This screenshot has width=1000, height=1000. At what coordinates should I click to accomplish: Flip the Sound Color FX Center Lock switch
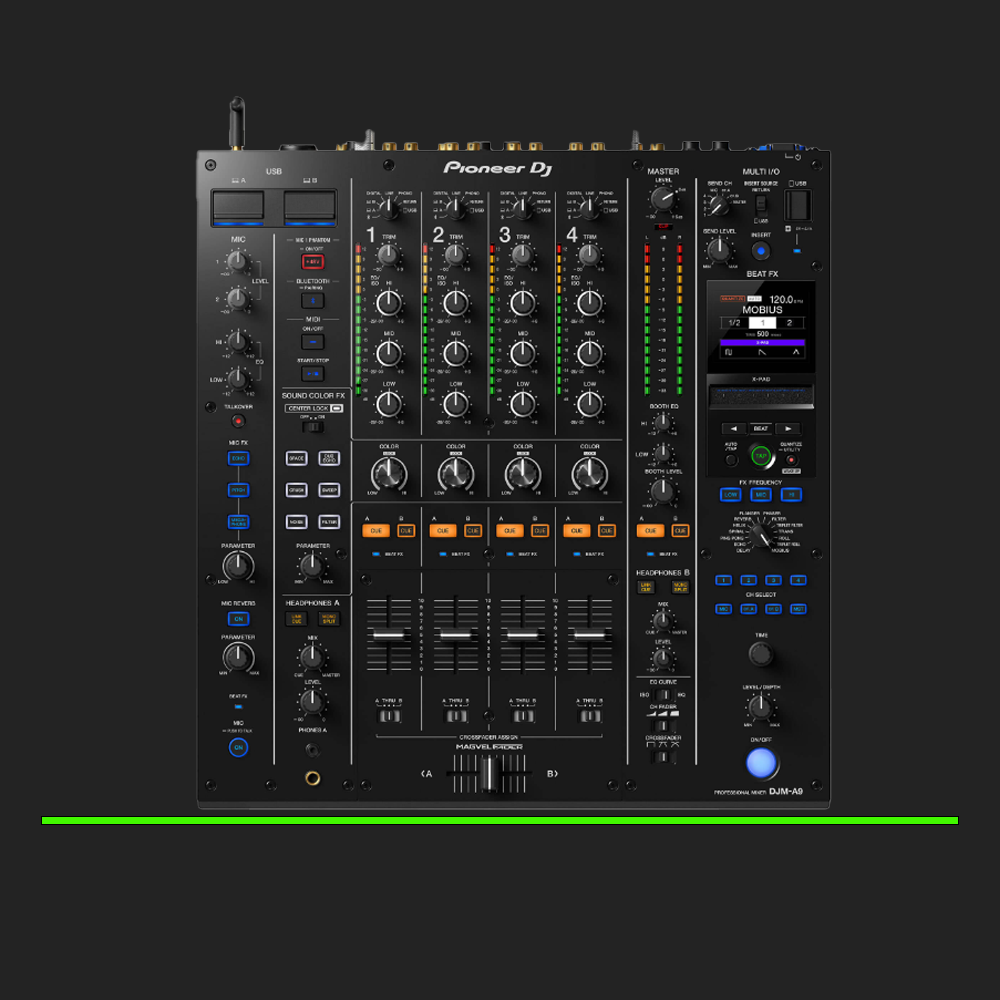point(313,426)
